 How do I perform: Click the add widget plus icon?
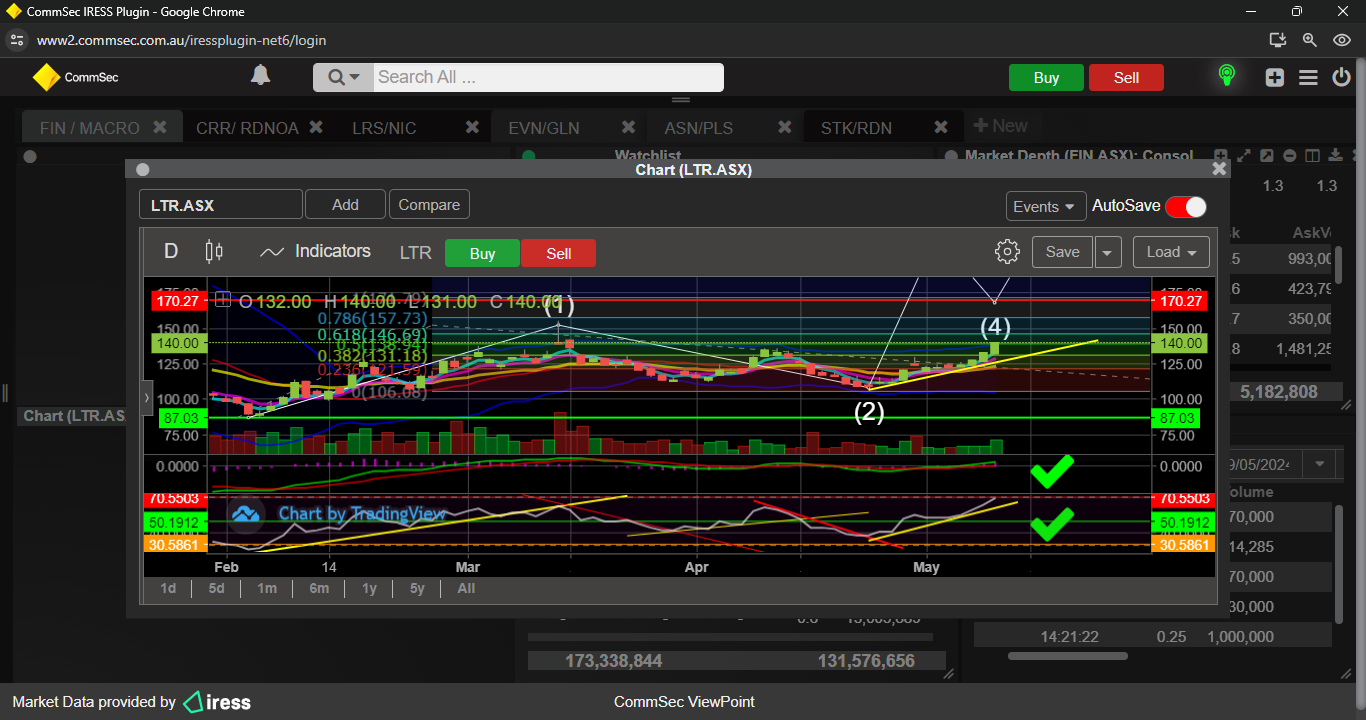(x=1275, y=78)
